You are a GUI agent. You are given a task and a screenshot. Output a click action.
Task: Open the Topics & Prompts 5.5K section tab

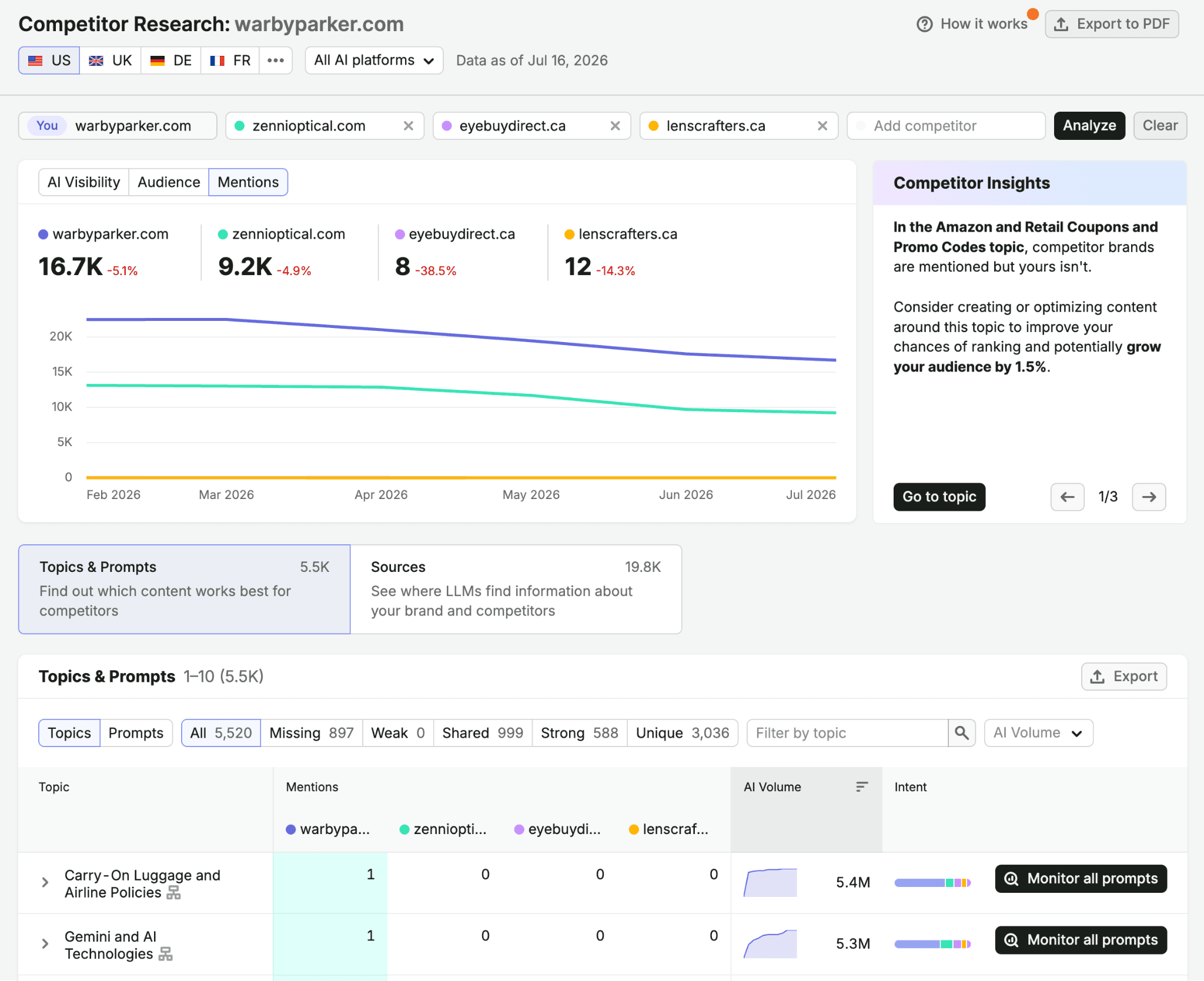click(185, 589)
